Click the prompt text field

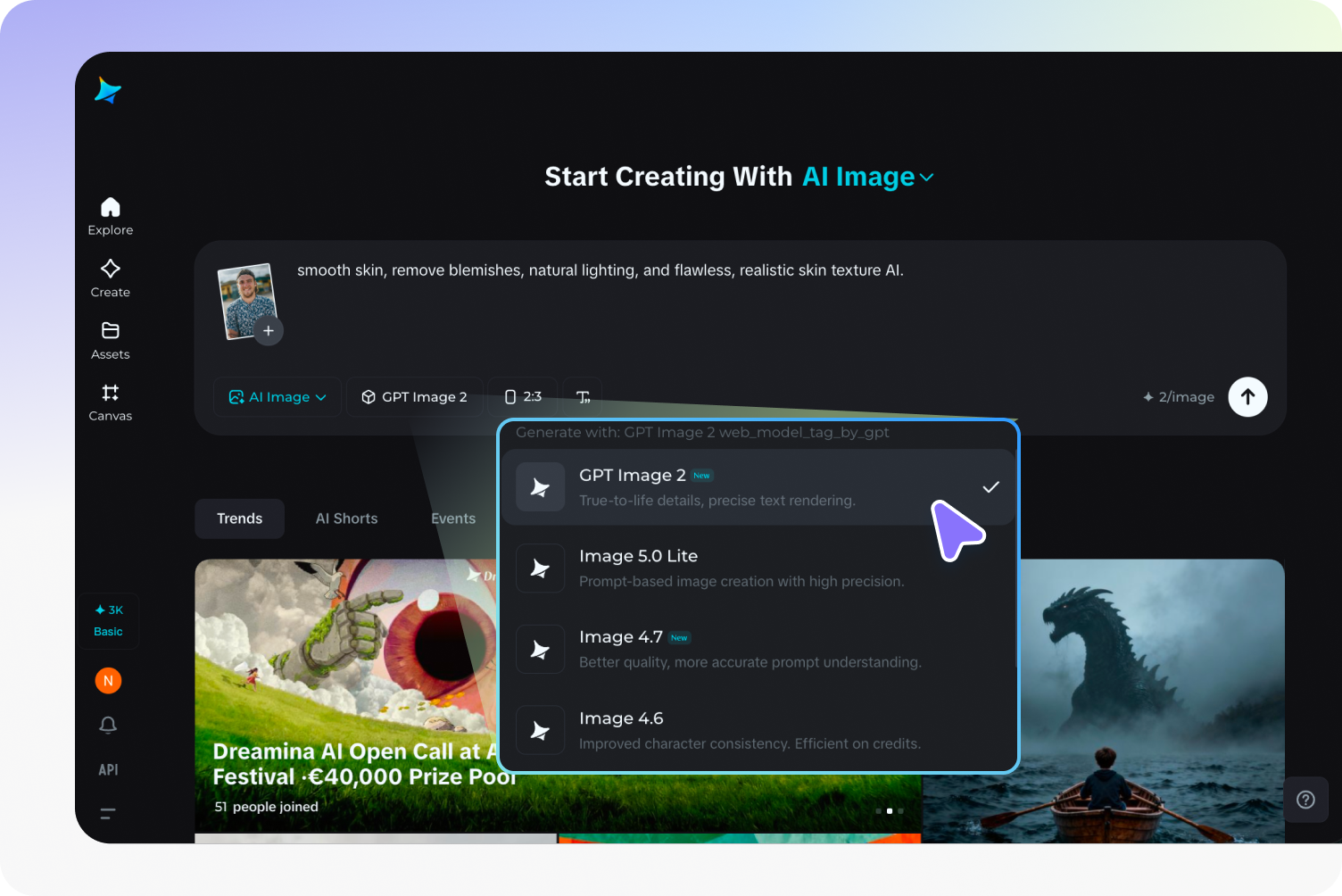(x=600, y=270)
